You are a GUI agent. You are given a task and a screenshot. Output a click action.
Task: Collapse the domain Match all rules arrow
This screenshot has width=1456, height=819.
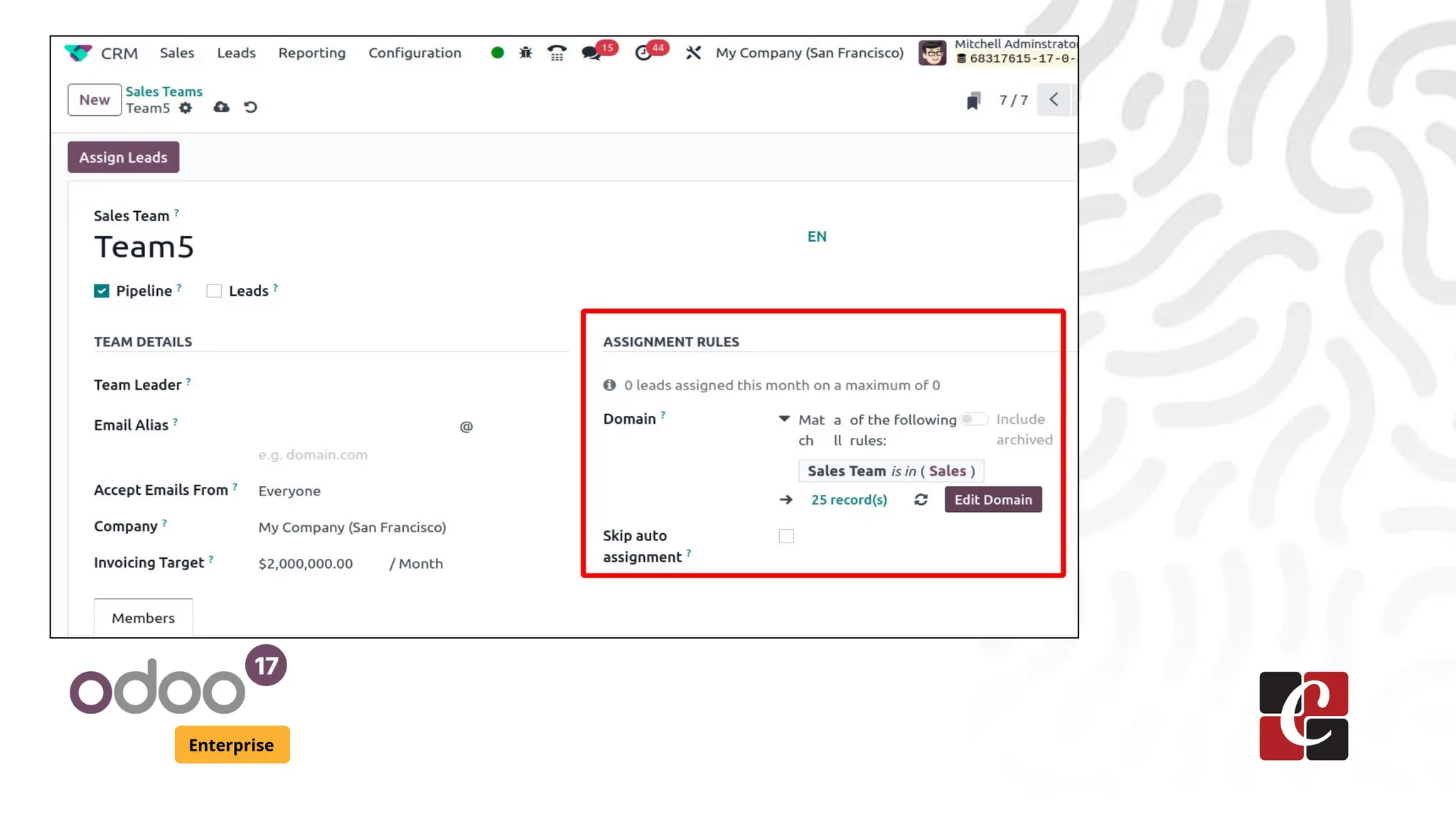coord(784,419)
